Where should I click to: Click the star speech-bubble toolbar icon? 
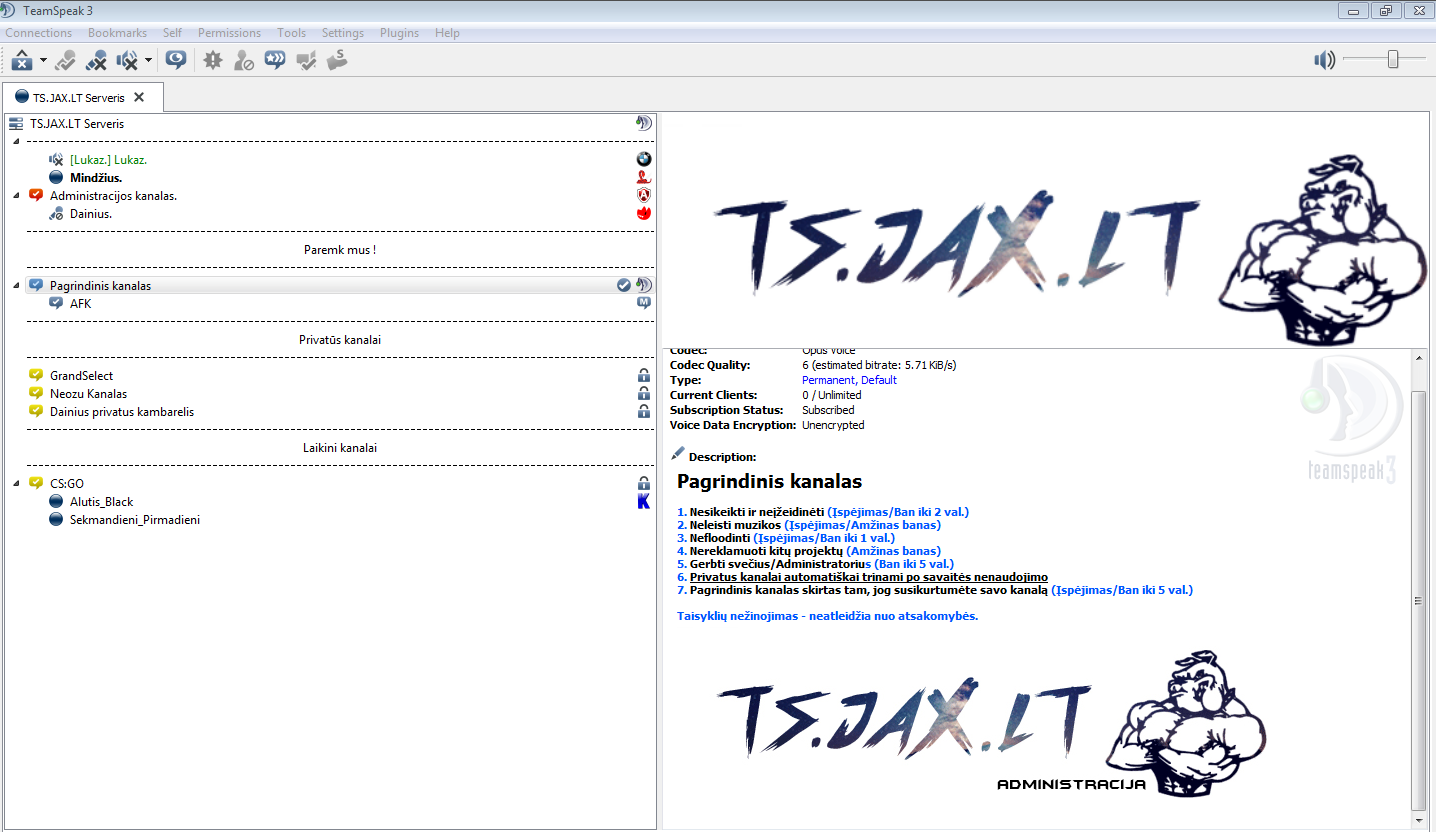(274, 61)
